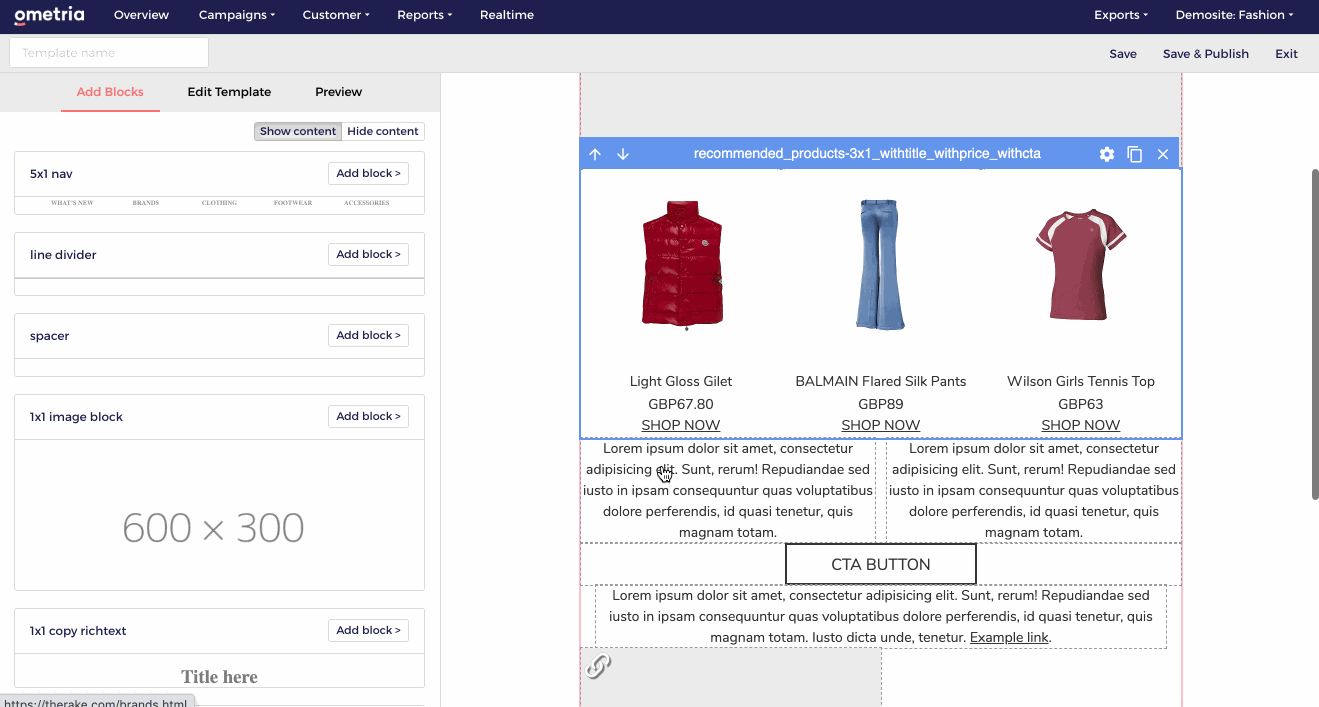
Task: Move recommended products block down
Action: tap(623, 154)
